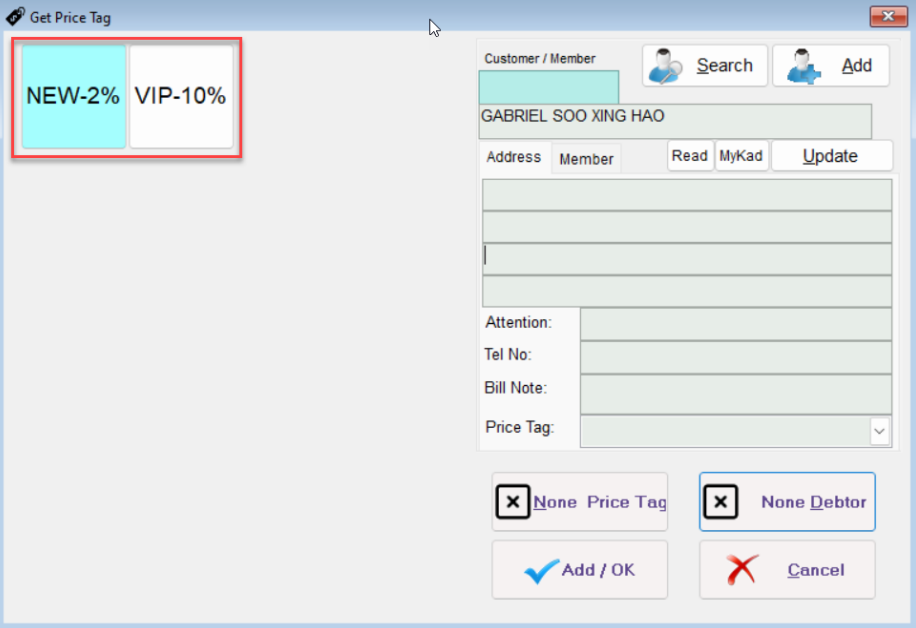Click the Search customer button
This screenshot has height=628, width=916.
[704, 66]
